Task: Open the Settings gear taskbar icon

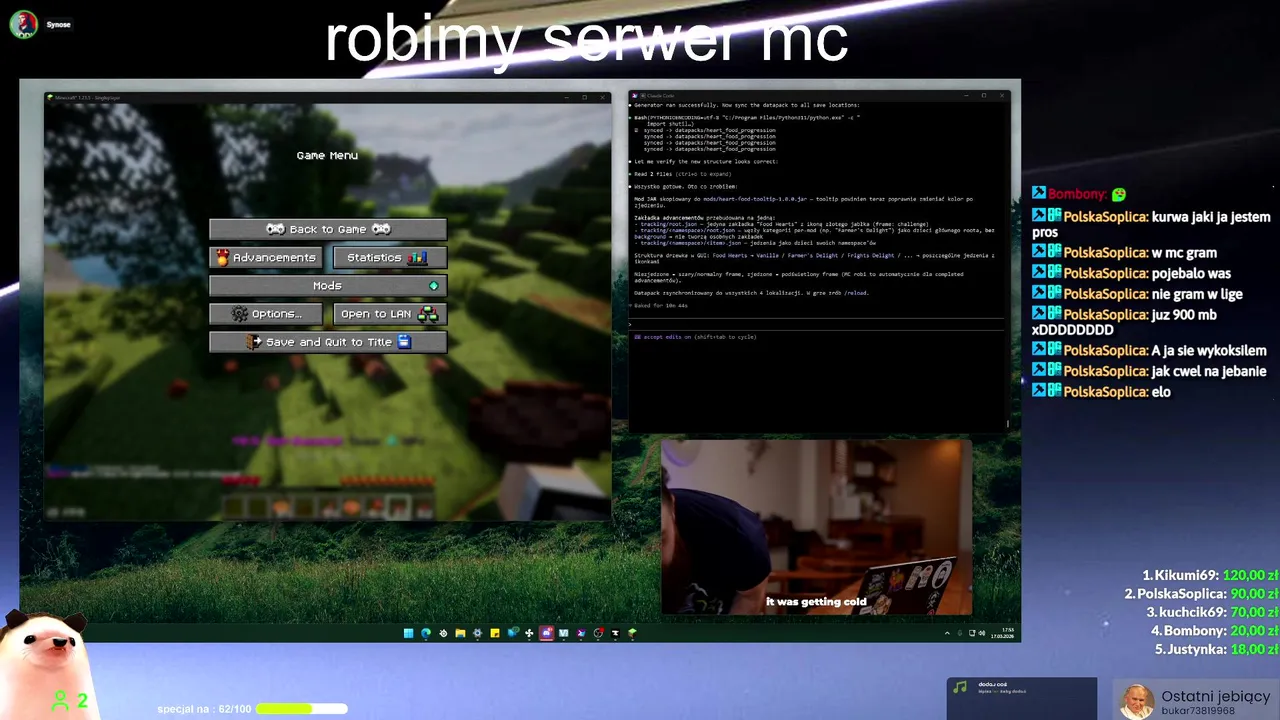Action: [x=477, y=633]
